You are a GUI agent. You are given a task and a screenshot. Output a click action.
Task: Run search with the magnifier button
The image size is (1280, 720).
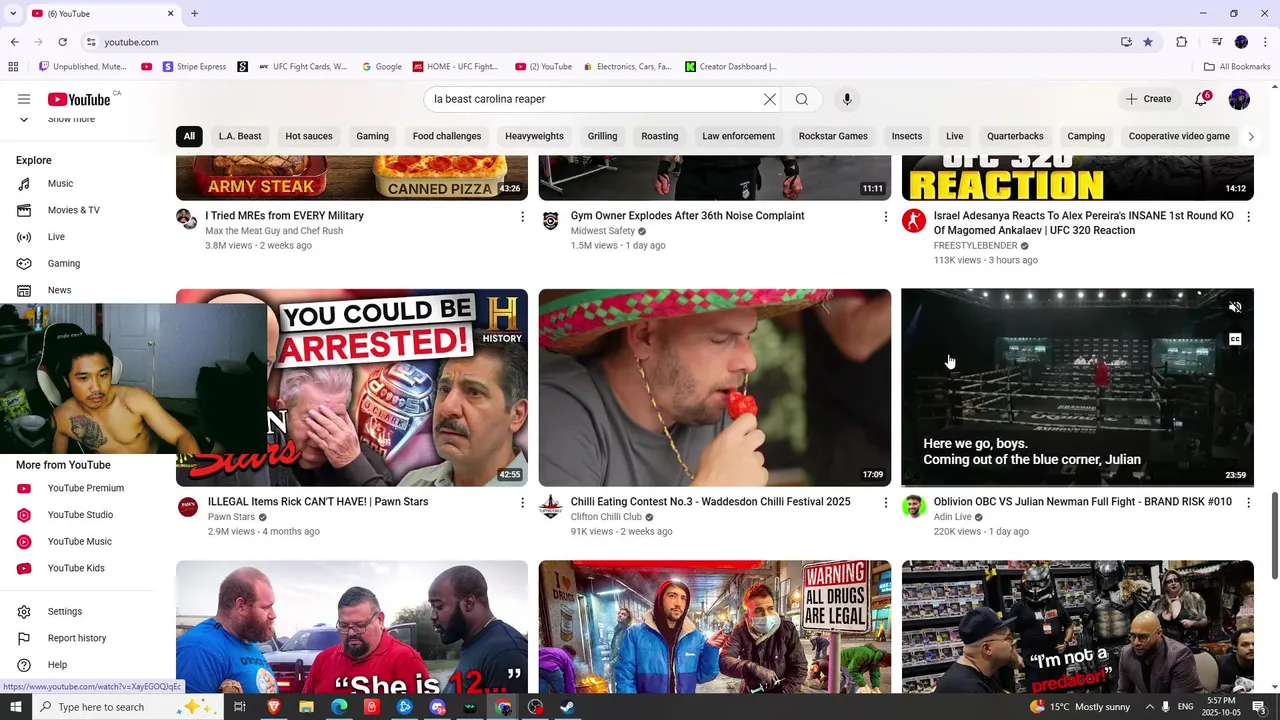802,99
